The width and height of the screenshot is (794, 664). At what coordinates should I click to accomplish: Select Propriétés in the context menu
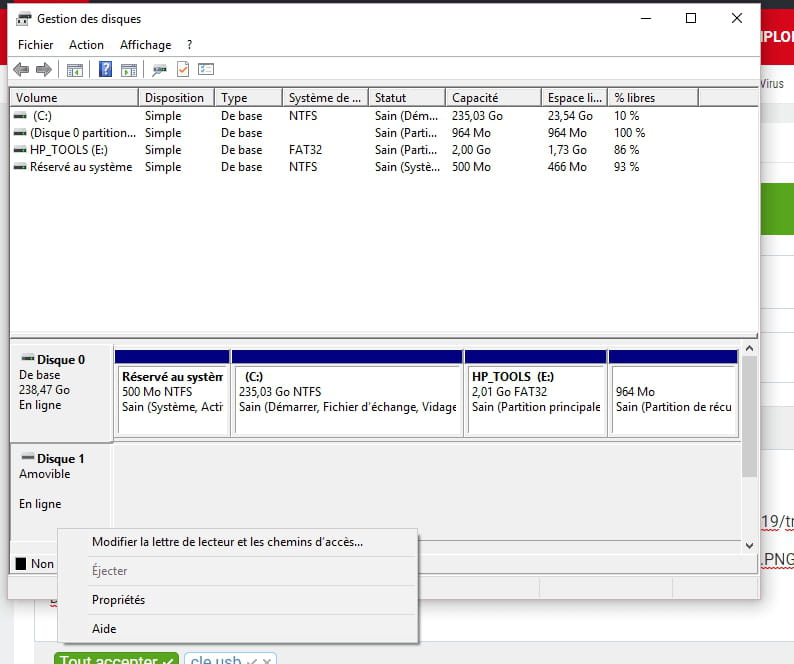(118, 600)
